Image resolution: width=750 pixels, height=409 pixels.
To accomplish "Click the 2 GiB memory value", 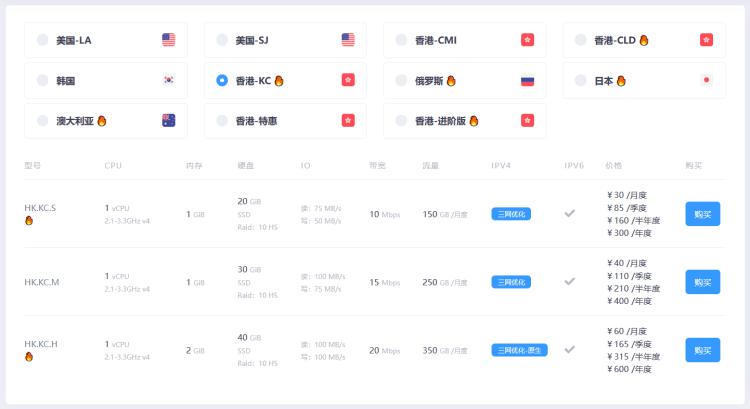I will (195, 351).
